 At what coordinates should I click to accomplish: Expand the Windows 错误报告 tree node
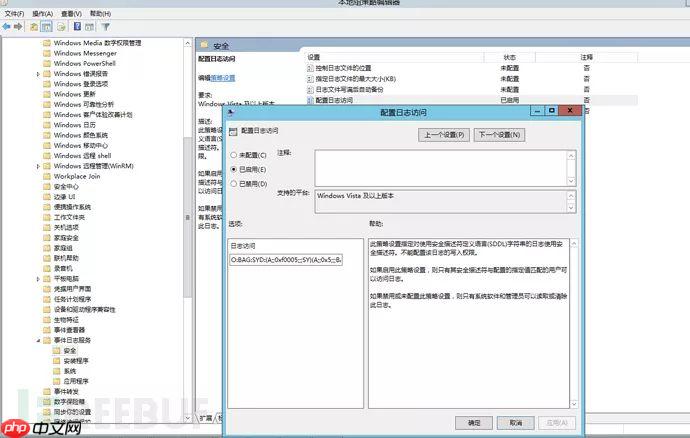38,74
